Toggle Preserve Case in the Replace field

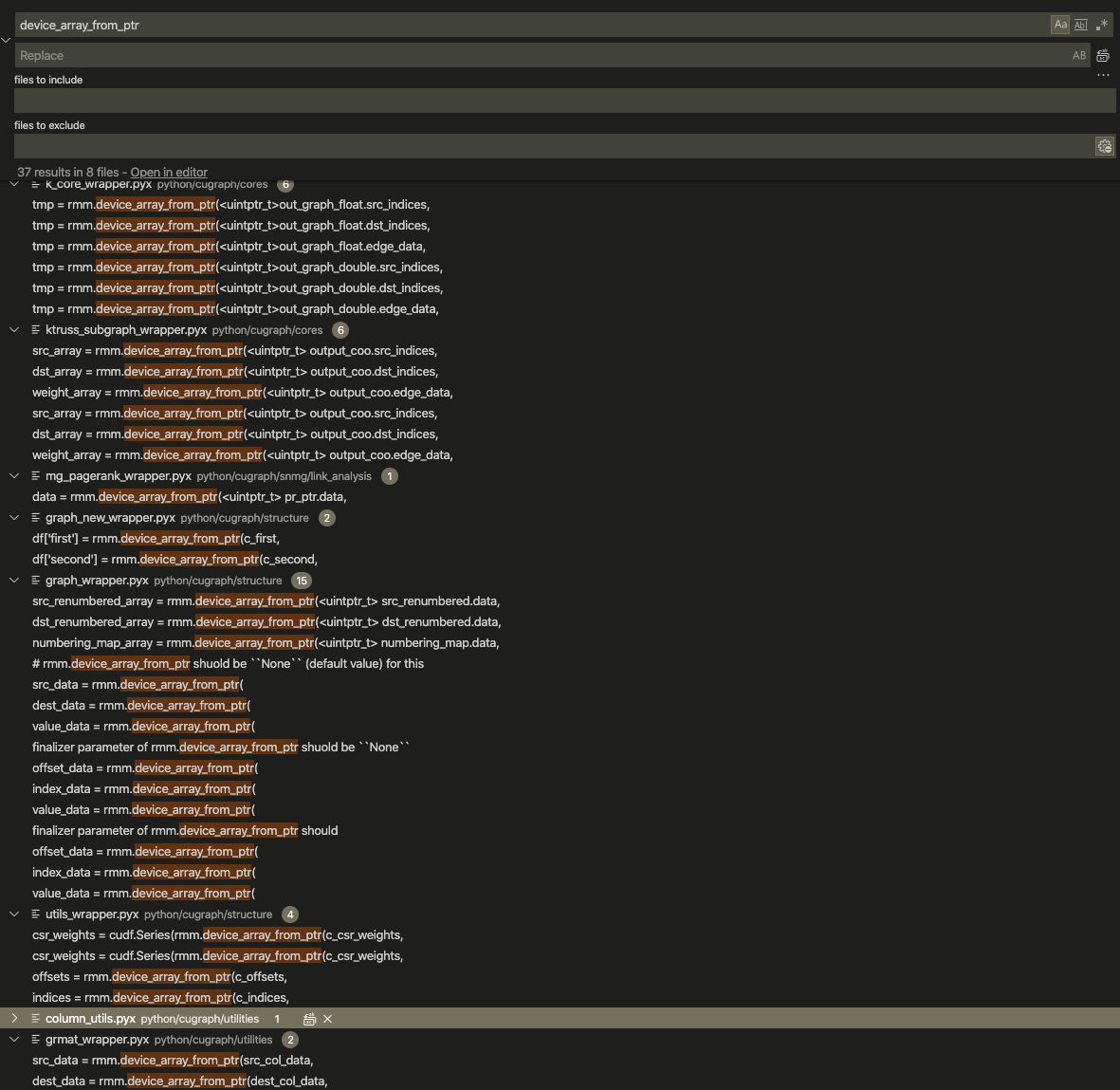pyautogui.click(x=1078, y=55)
